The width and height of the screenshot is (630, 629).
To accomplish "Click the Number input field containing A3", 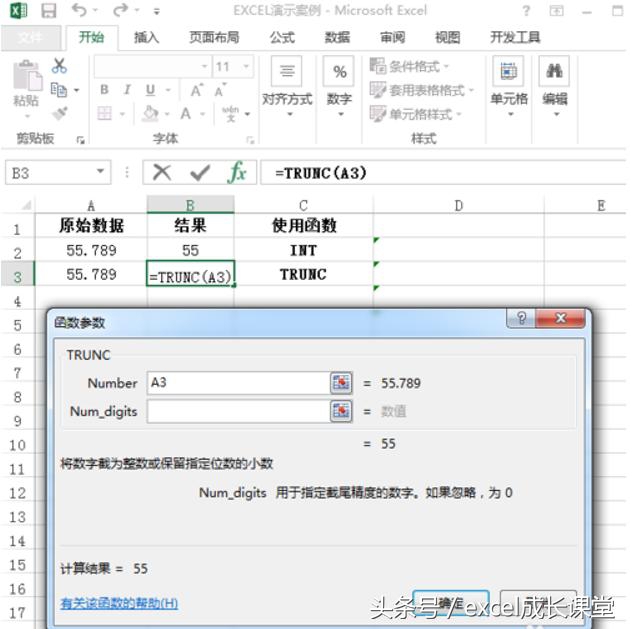I will 238,382.
